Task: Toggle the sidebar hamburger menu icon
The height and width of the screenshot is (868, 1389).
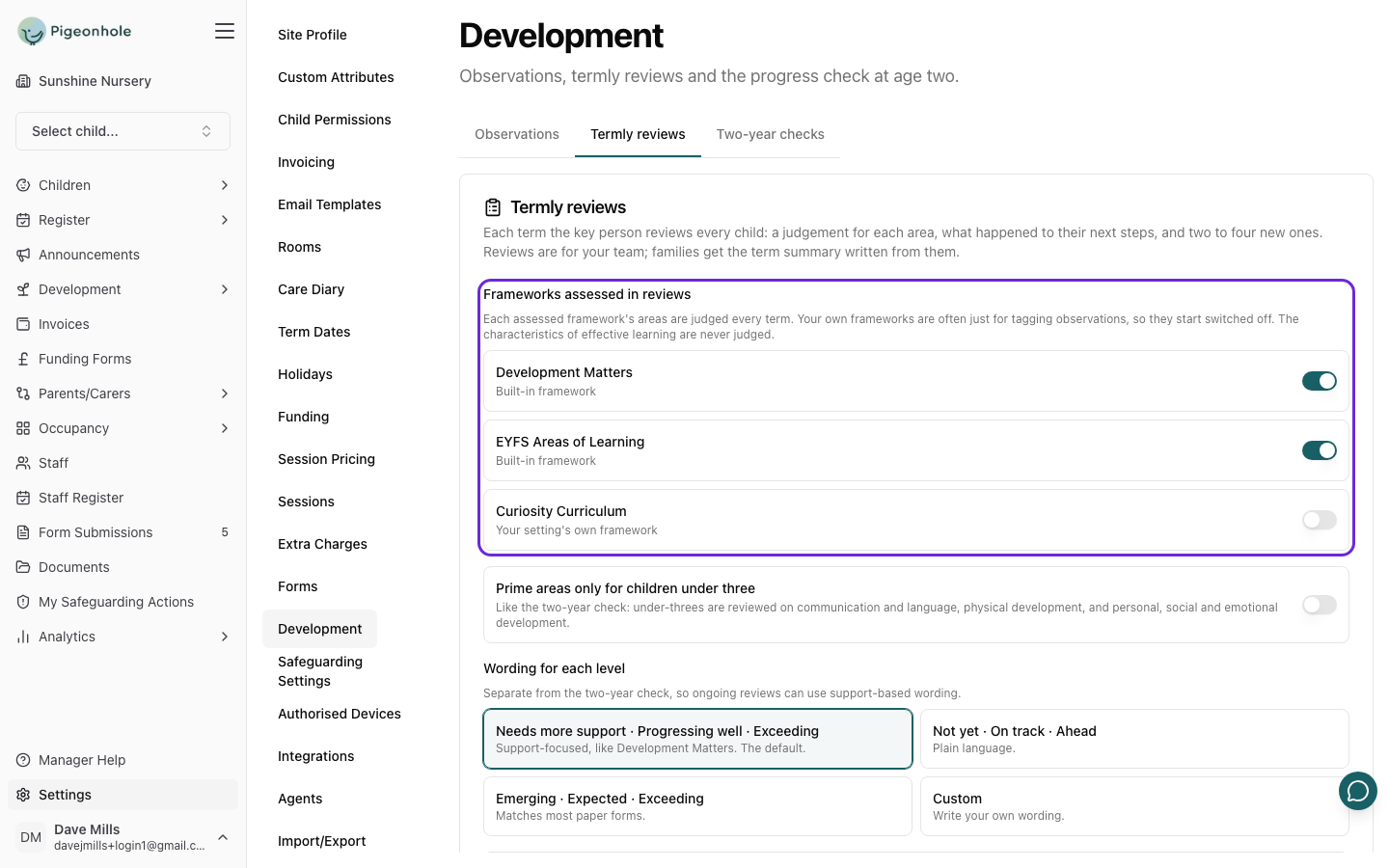Action: 225,31
